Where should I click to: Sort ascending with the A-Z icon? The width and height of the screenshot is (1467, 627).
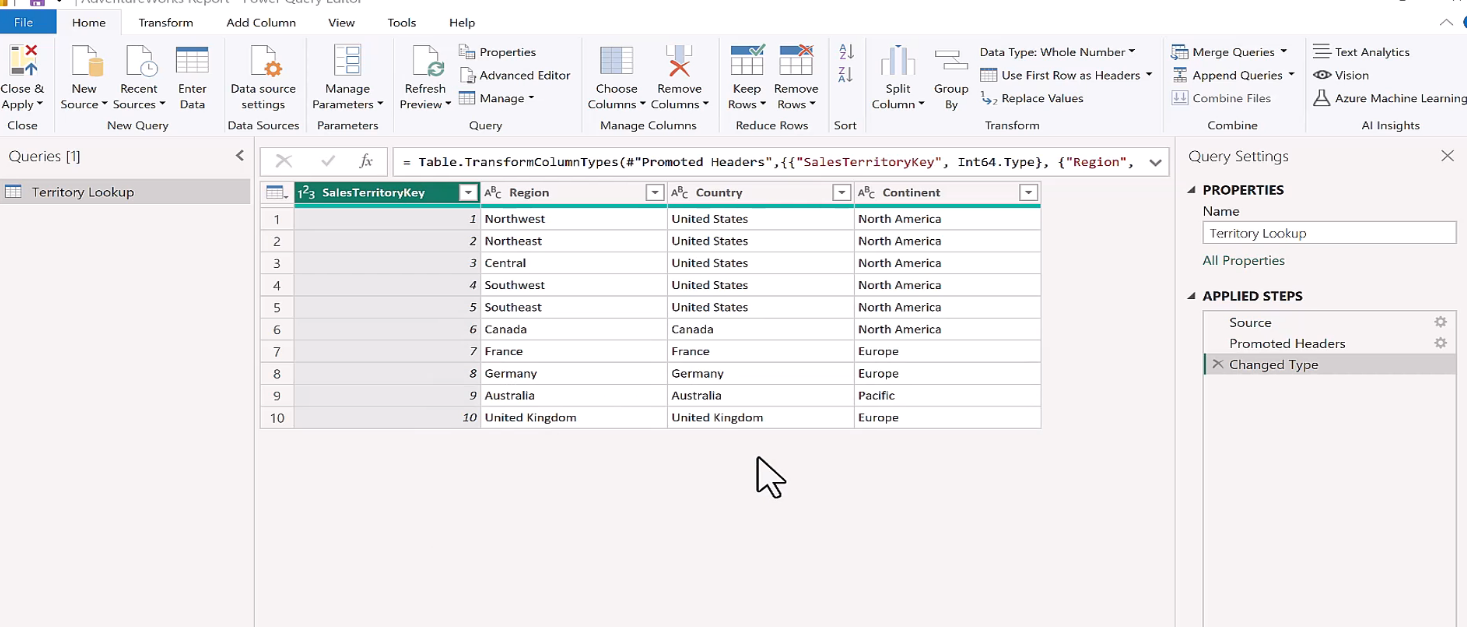pos(846,52)
